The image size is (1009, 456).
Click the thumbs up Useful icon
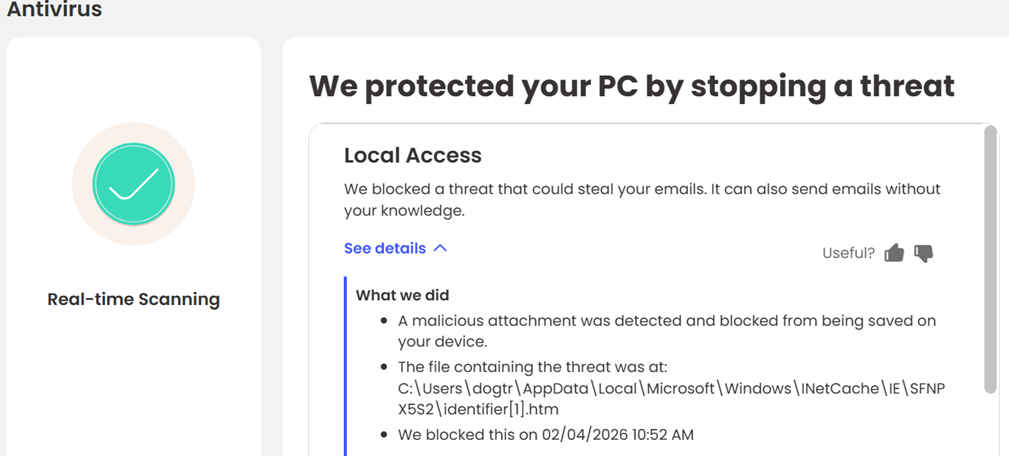(894, 253)
